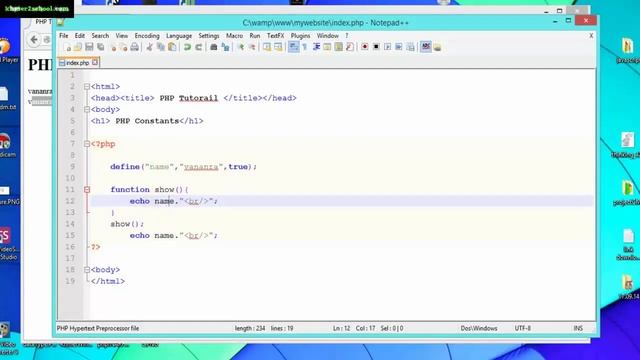Click the show(); call on line 14
Screen dimensions: 640x360
click(x=127, y=224)
